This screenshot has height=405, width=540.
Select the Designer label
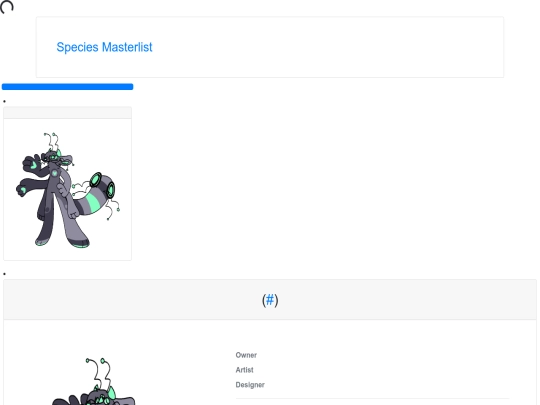(250, 385)
